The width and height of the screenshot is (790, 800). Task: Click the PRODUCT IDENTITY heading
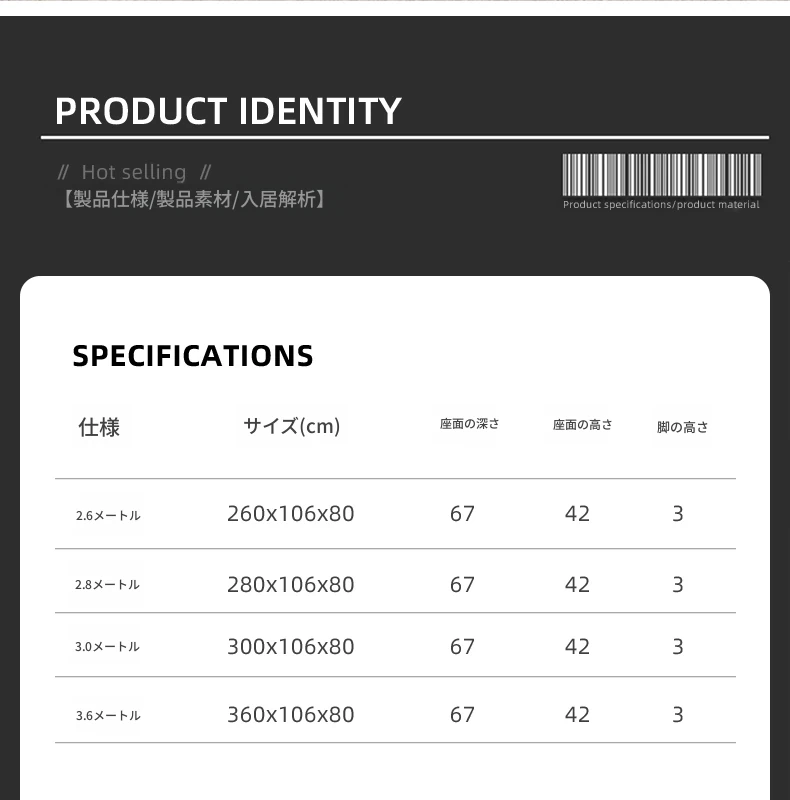click(228, 111)
